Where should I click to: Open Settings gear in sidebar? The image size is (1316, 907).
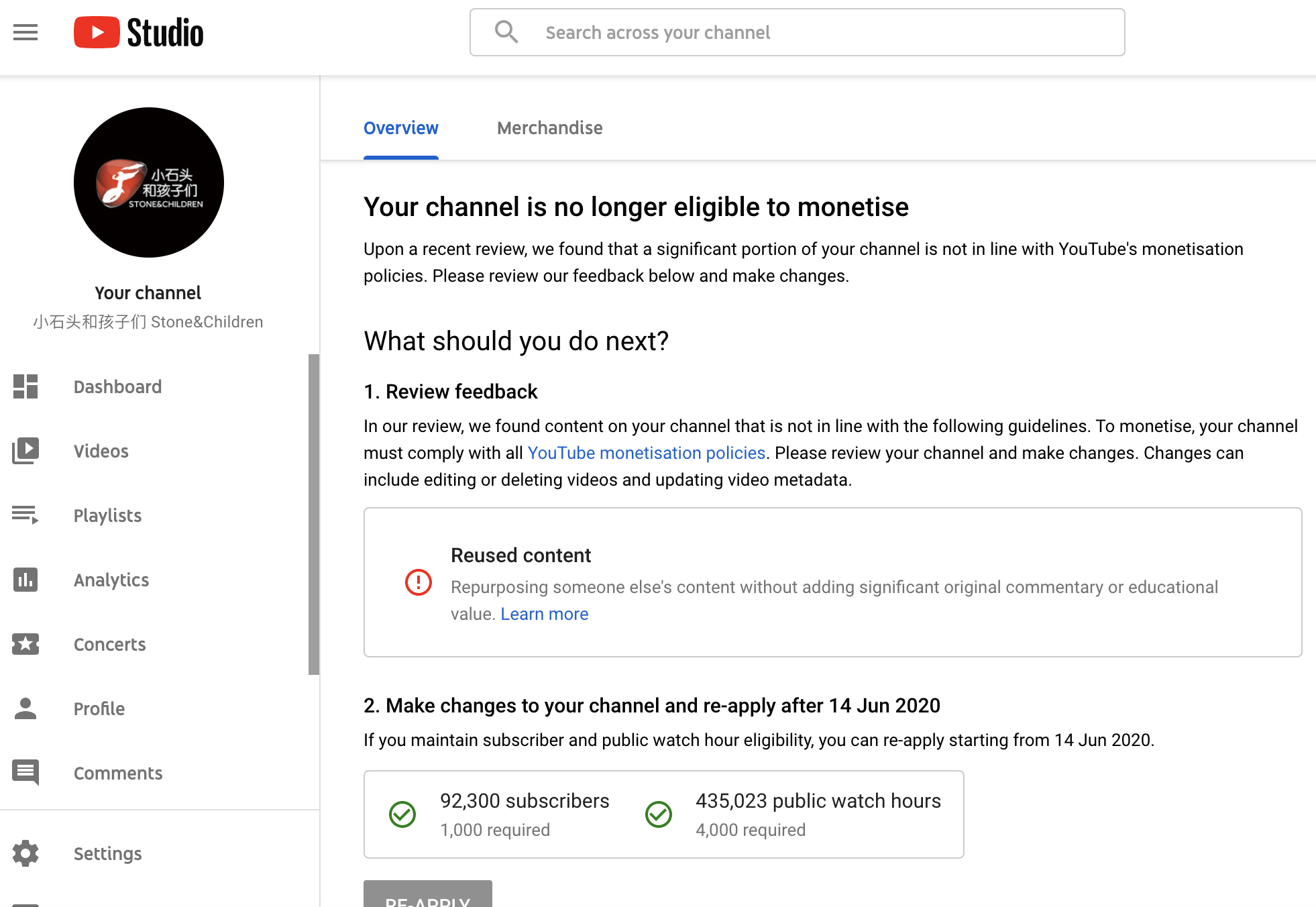(25, 853)
